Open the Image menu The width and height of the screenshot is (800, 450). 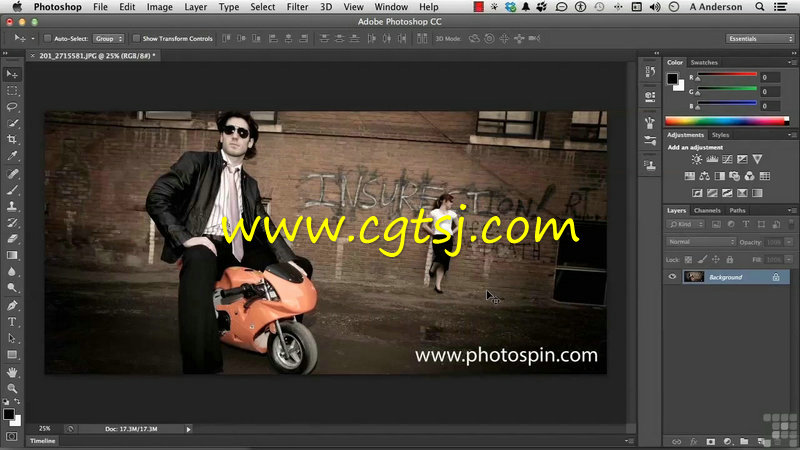coord(160,7)
